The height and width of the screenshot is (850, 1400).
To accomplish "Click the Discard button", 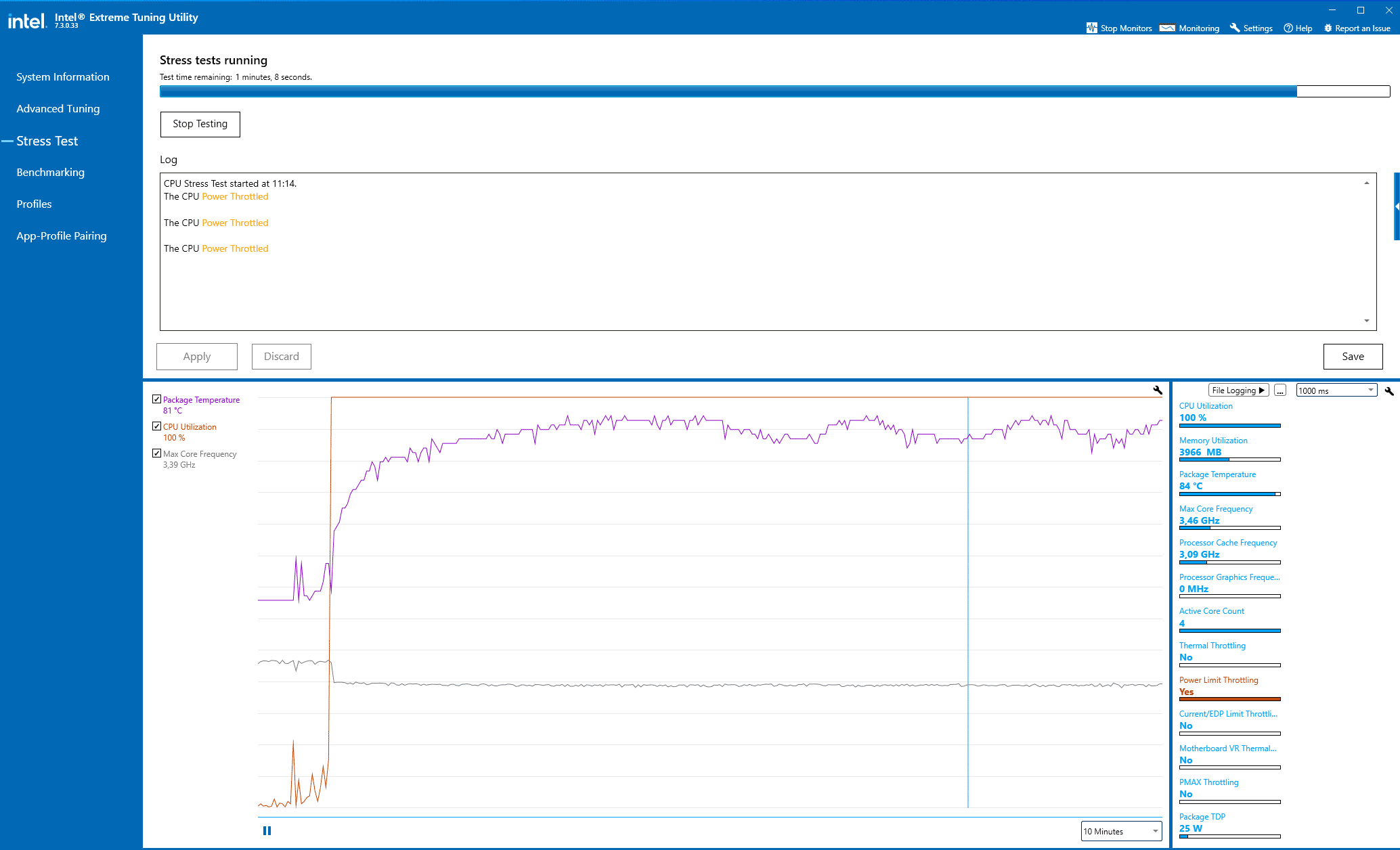I will coord(282,357).
